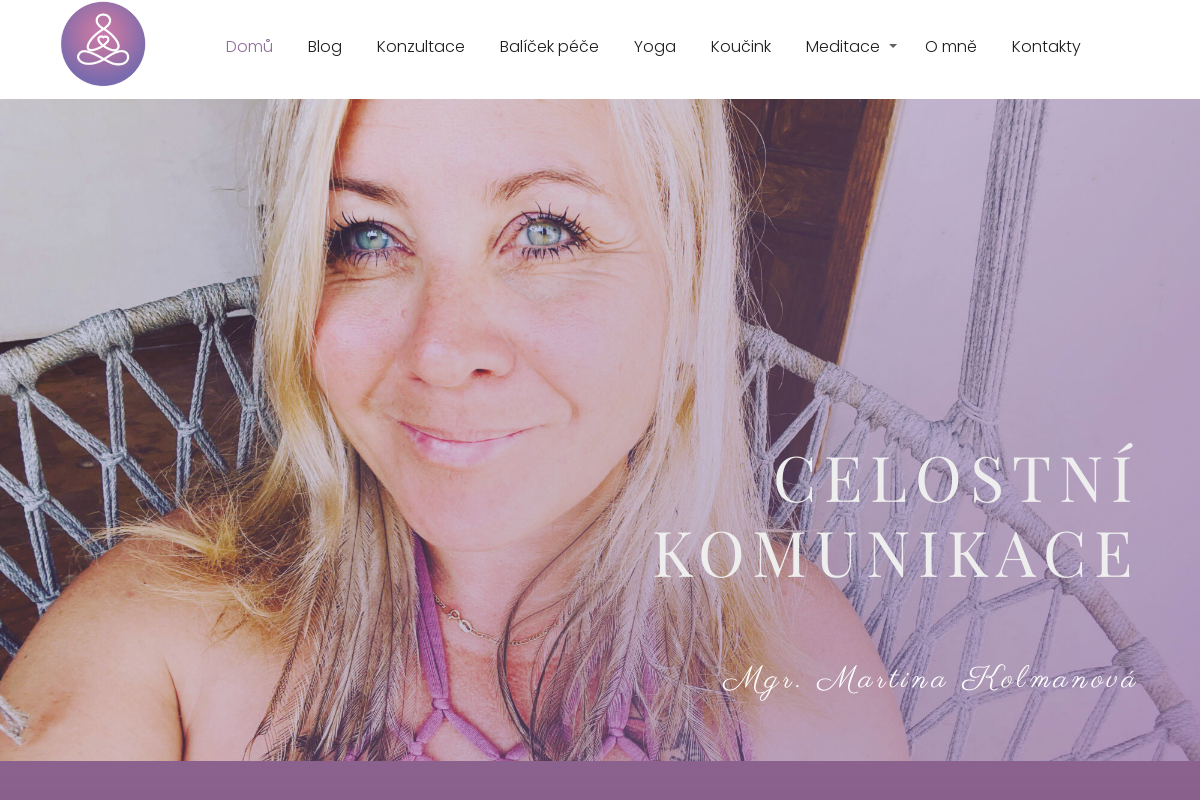This screenshot has height=800, width=1200.
Task: Click the purple band below hero image
Action: pos(600,781)
